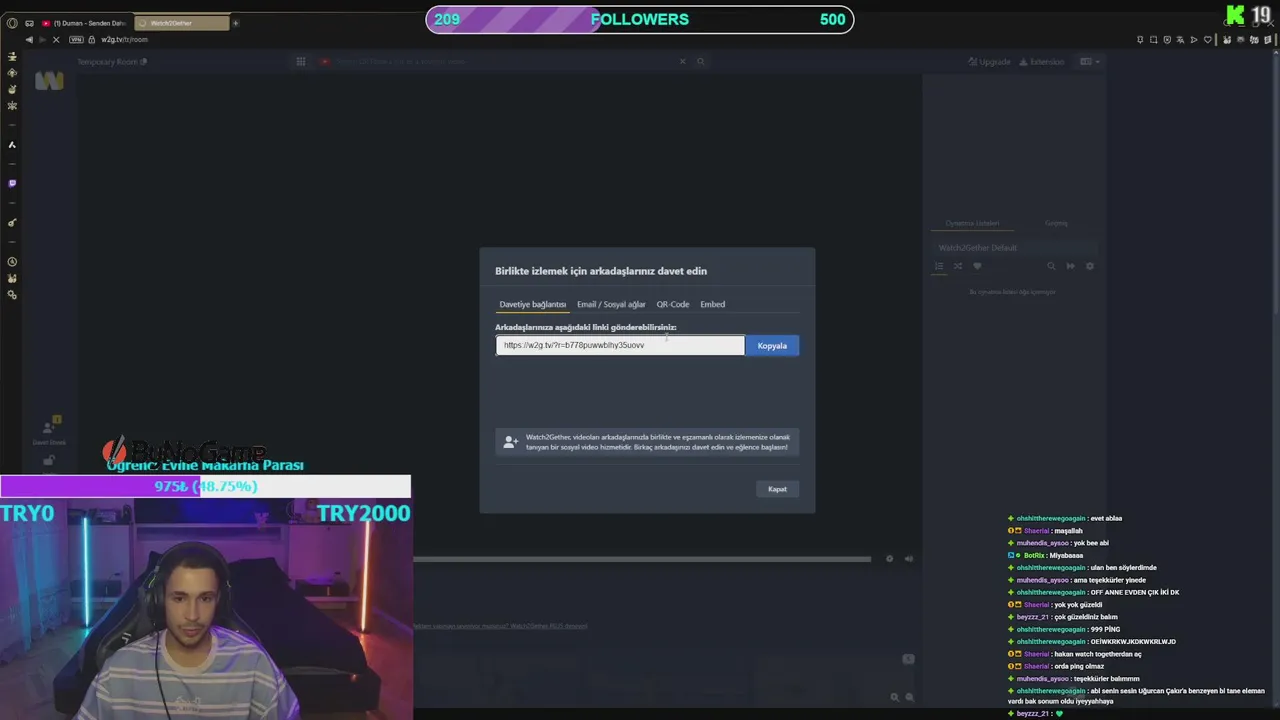Open the Aria AI sidebar icon
Image resolution: width=1280 pixels, height=720 pixels.
[12, 145]
